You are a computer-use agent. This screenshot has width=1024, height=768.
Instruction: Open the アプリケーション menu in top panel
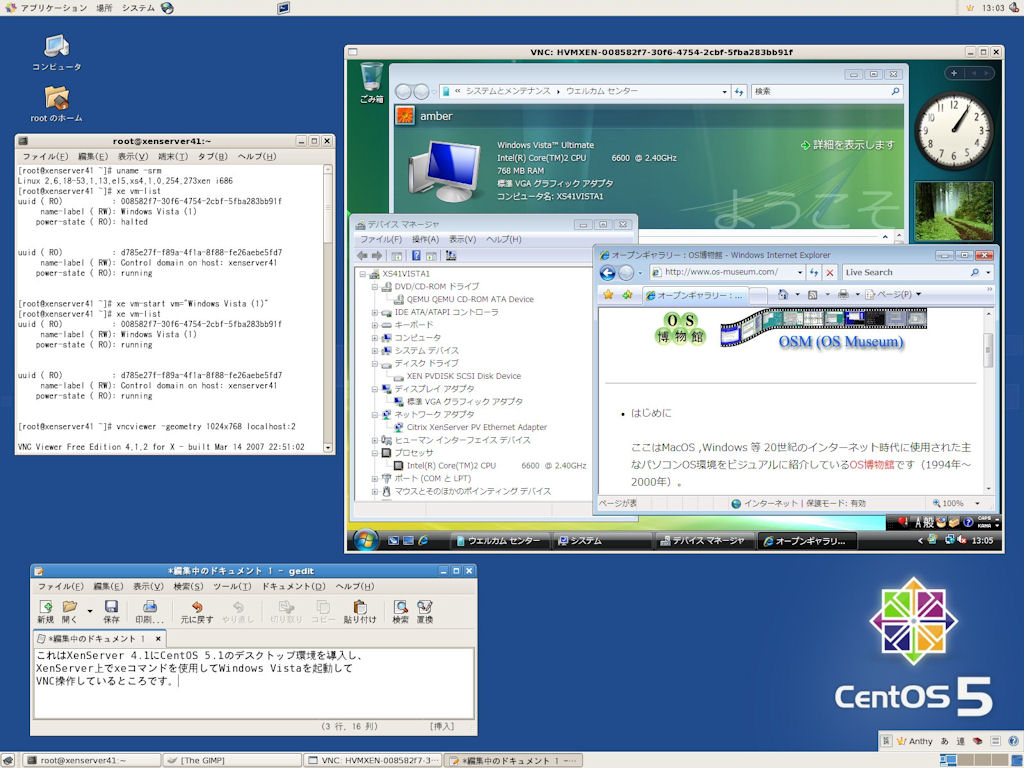(54, 8)
